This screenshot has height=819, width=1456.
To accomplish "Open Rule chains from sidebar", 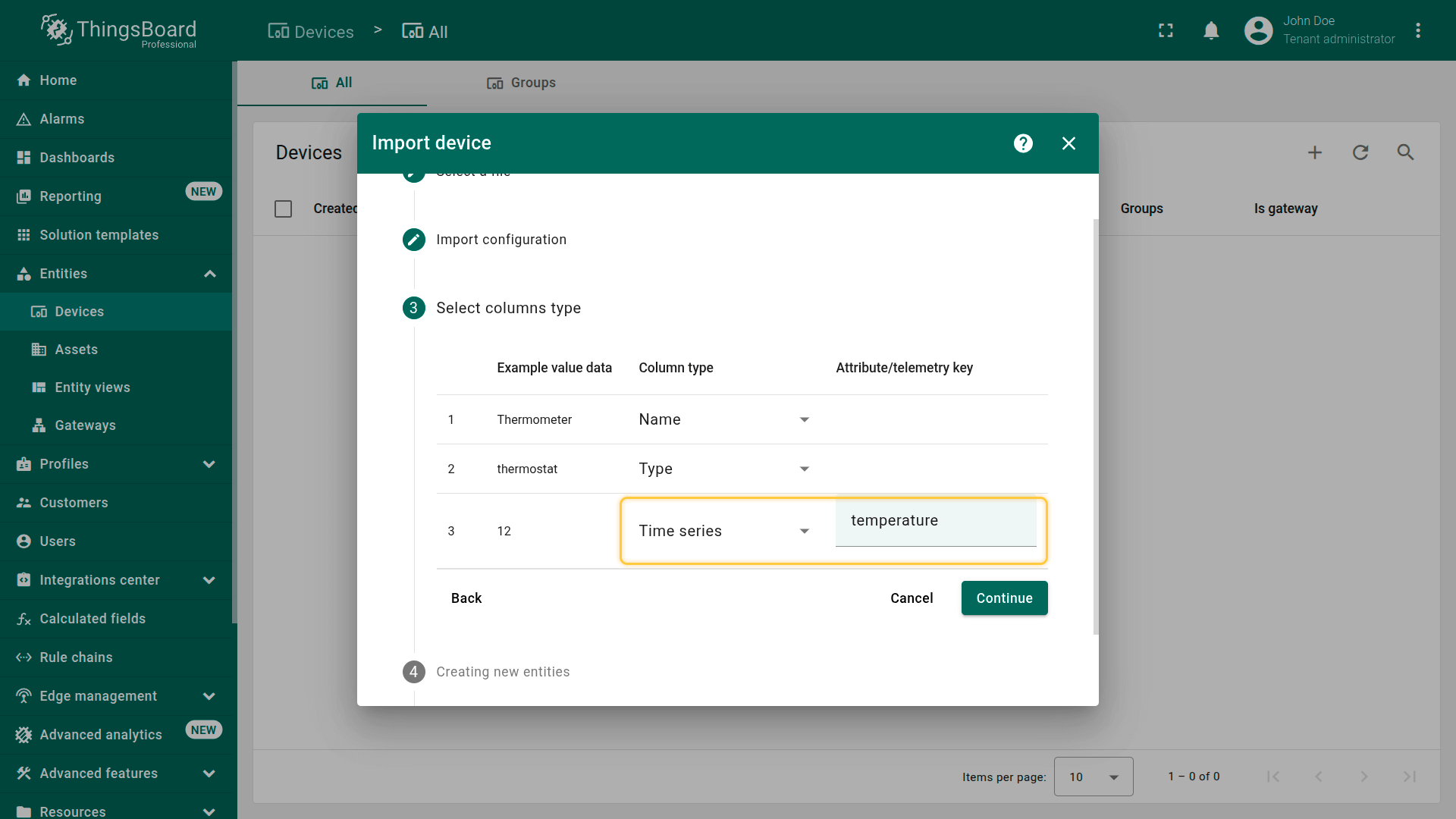I will [x=76, y=657].
